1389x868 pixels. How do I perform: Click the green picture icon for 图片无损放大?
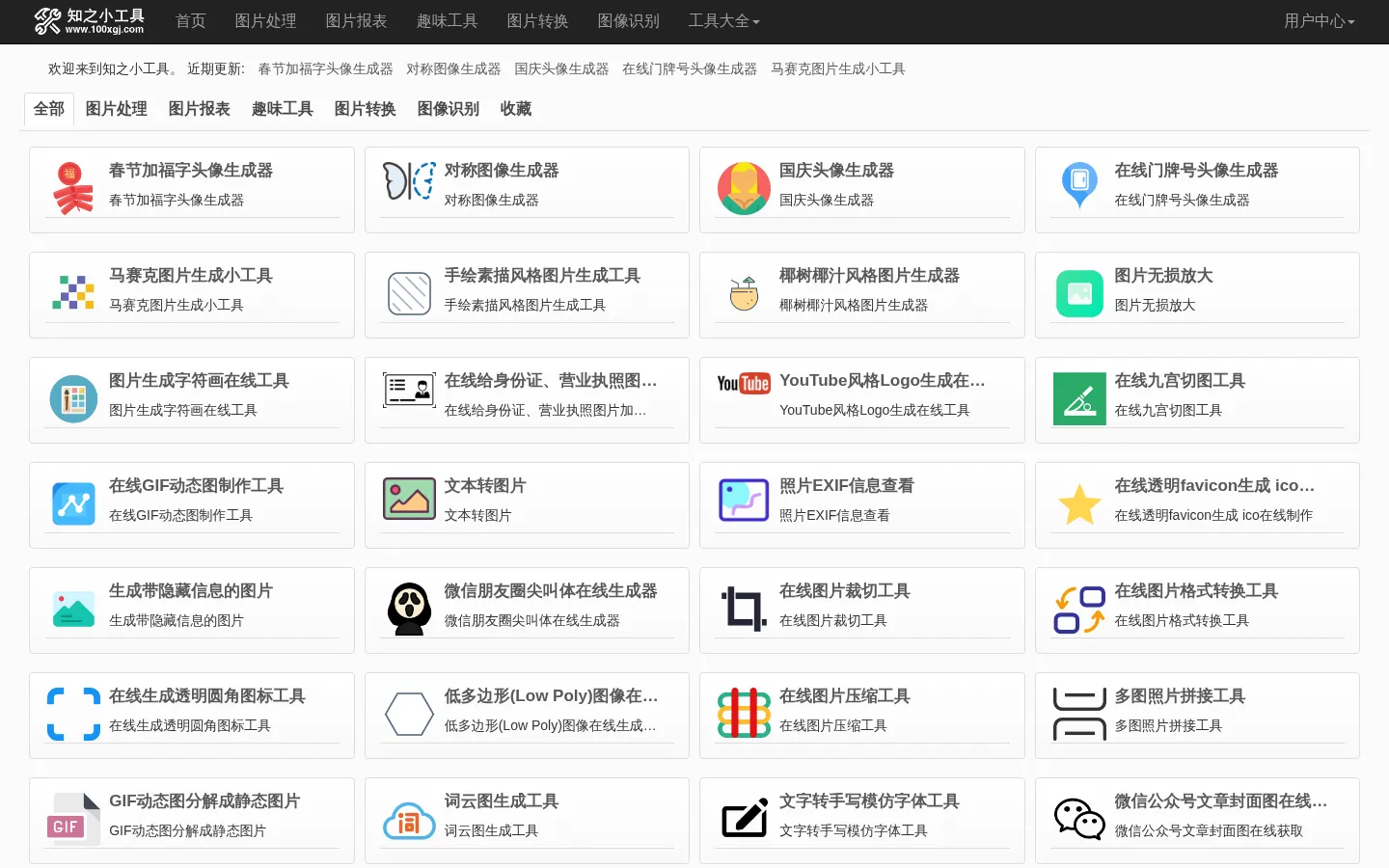point(1079,294)
